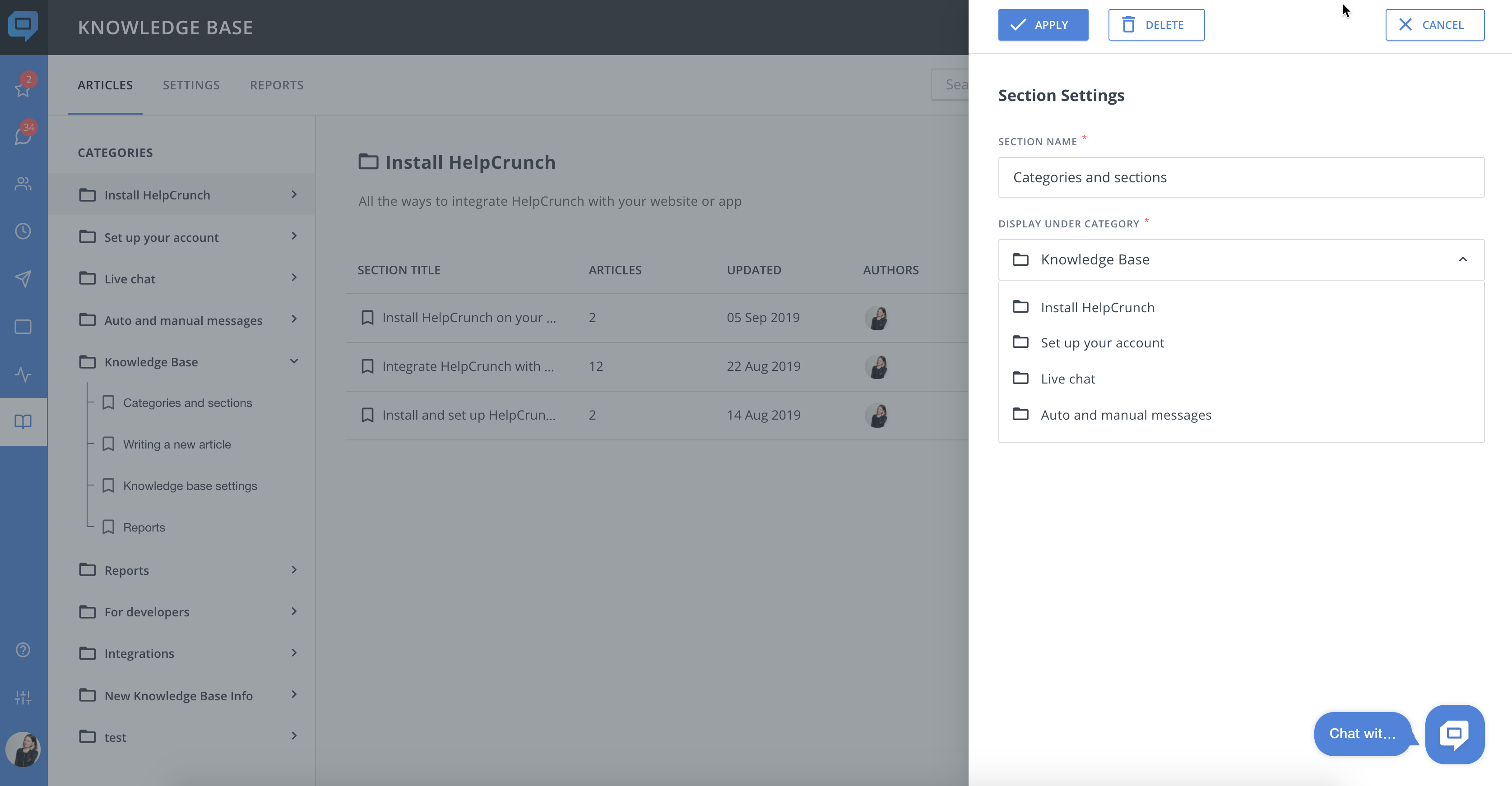Image resolution: width=1512 pixels, height=786 pixels.
Task: Open the Install HelpCrunch on your … section
Action: tap(469, 317)
